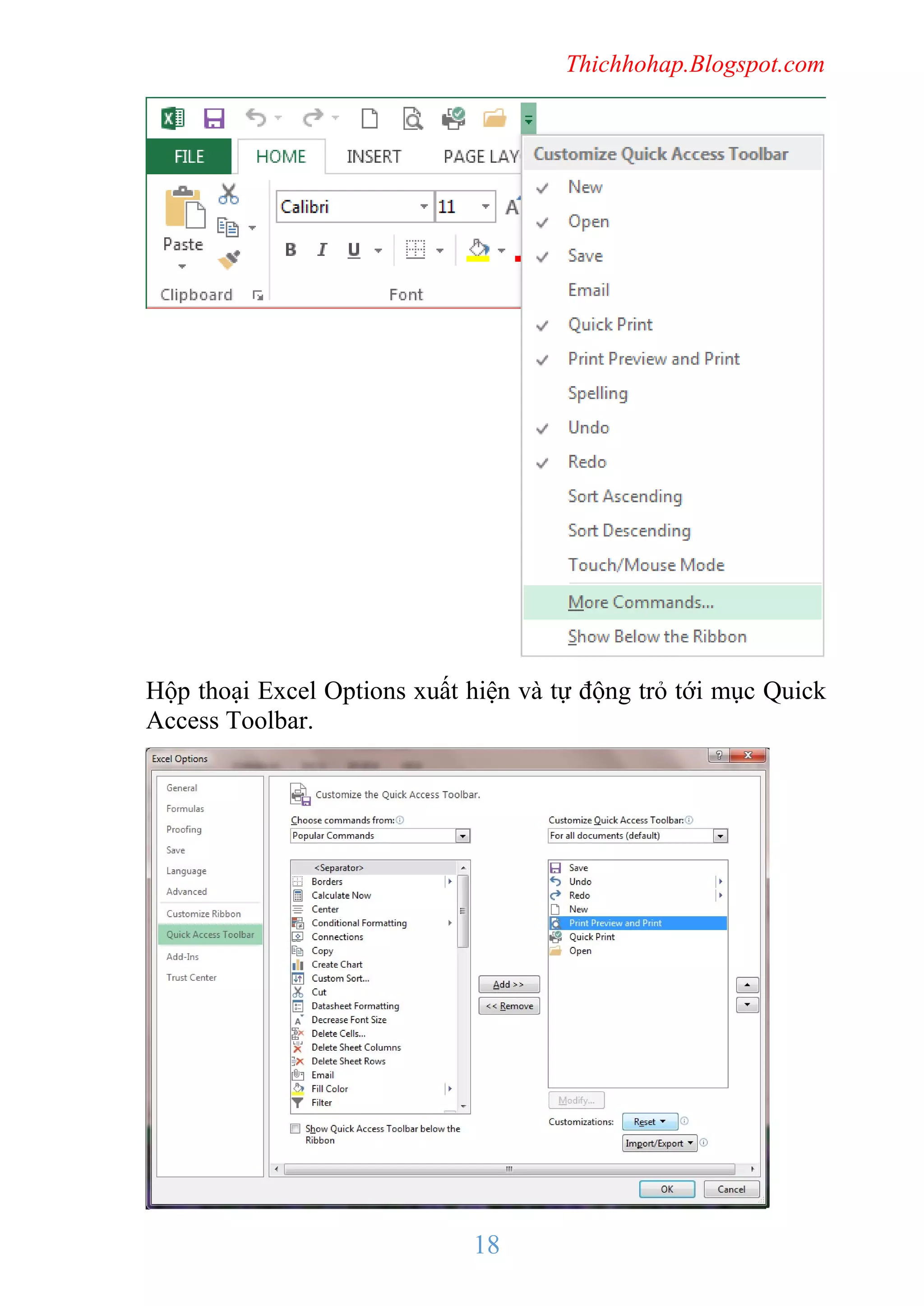Click the Redo arrow icon in toolbar

[x=313, y=118]
